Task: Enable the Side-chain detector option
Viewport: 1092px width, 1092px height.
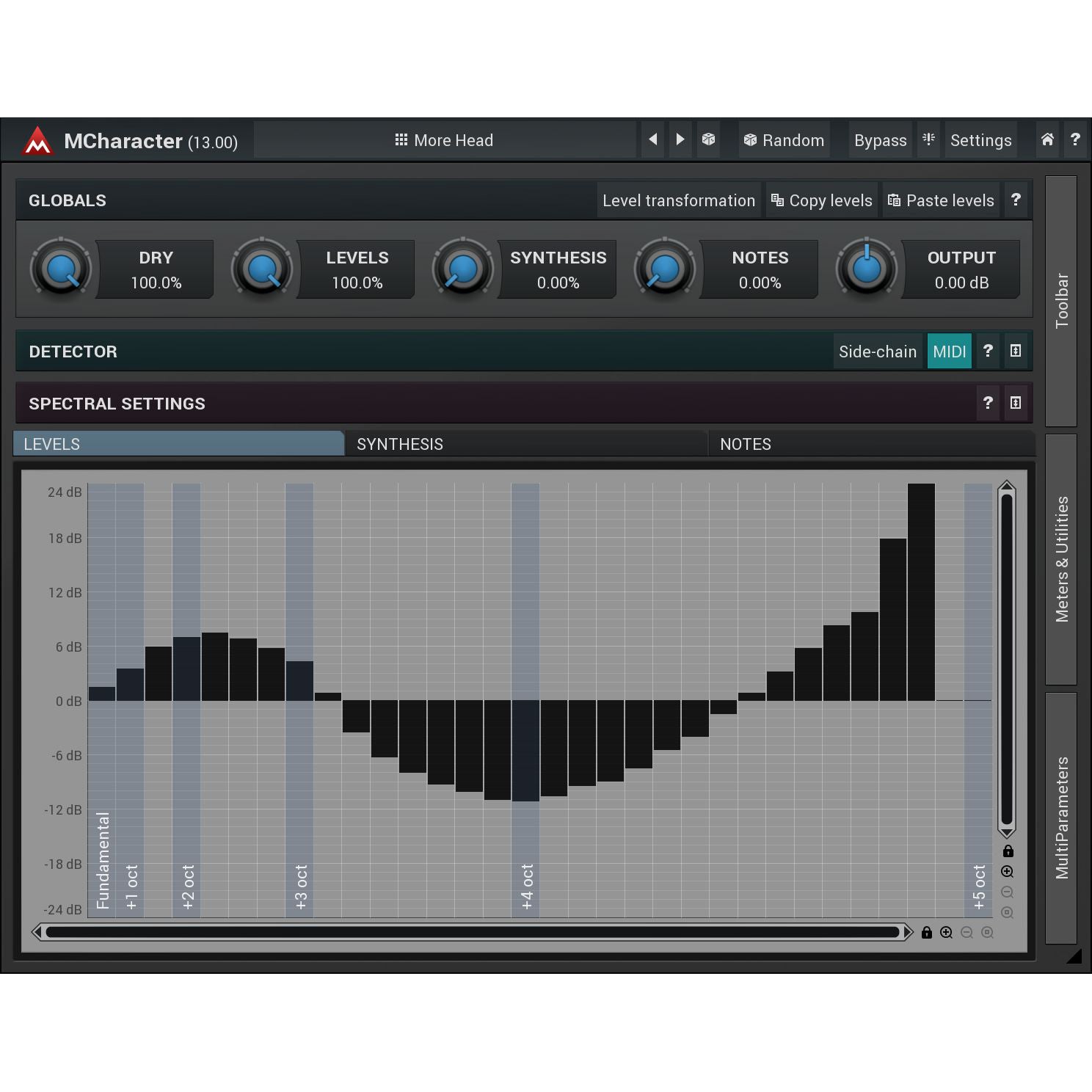Action: [x=877, y=352]
